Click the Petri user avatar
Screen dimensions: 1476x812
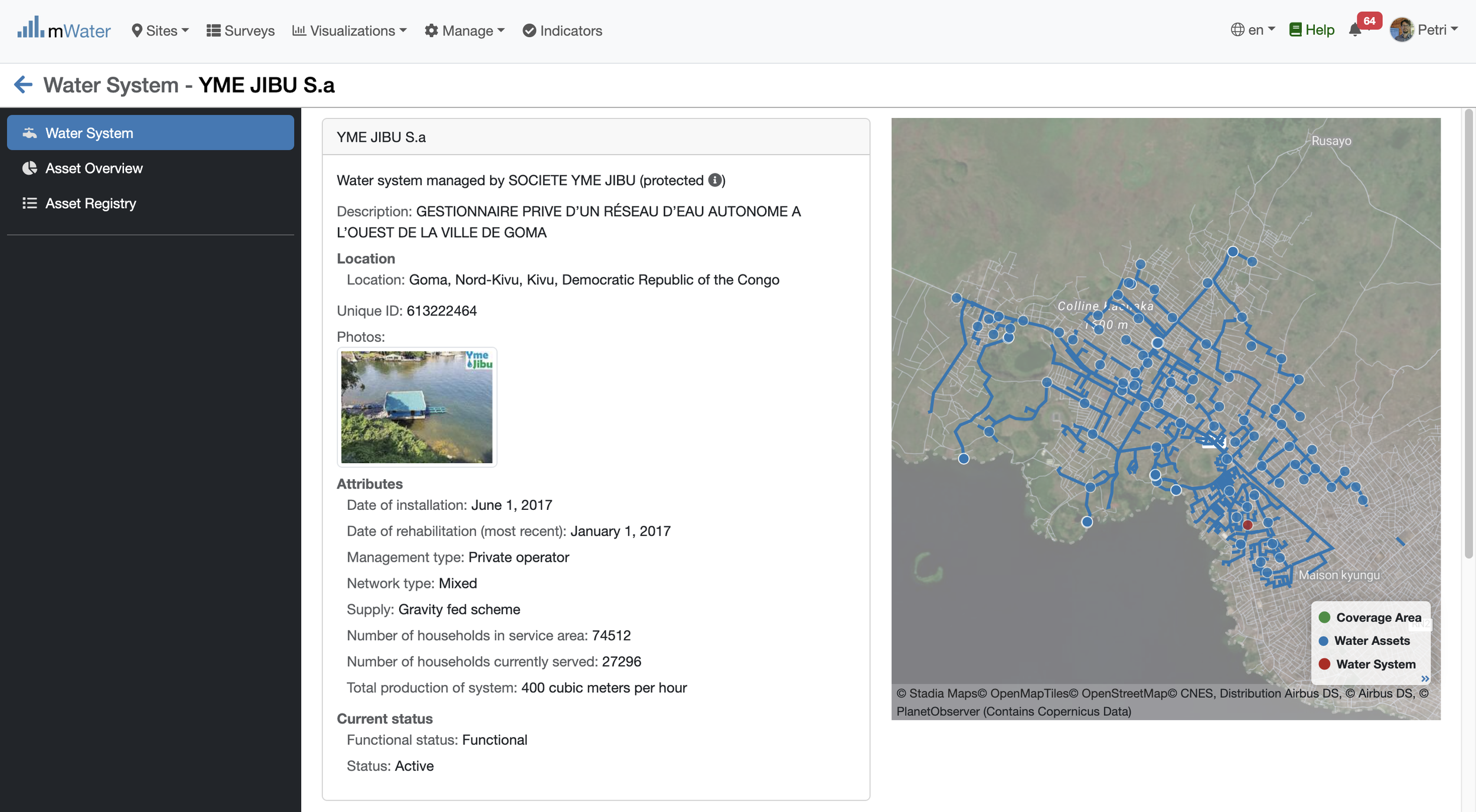point(1402,30)
